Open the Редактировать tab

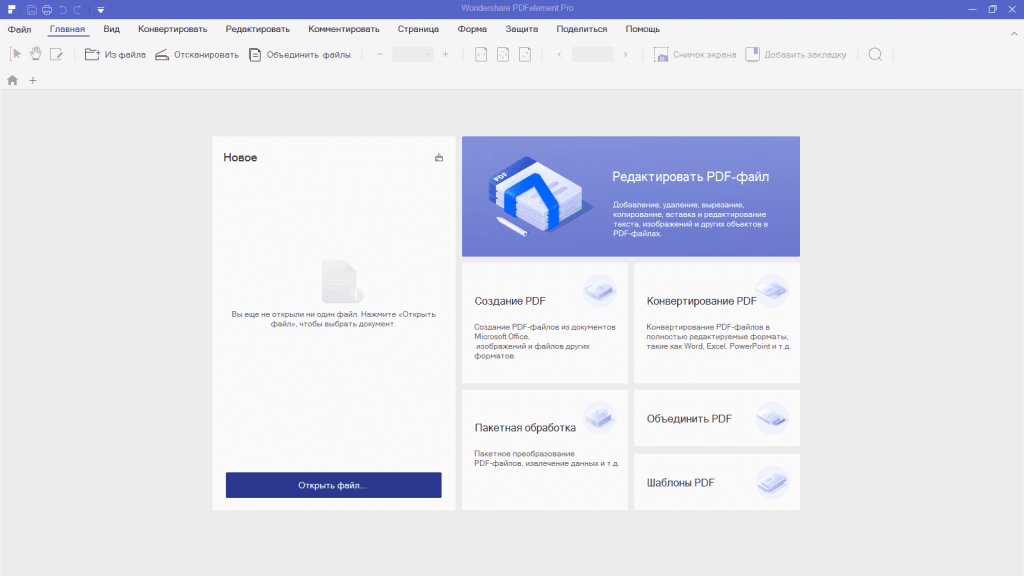pyautogui.click(x=258, y=29)
